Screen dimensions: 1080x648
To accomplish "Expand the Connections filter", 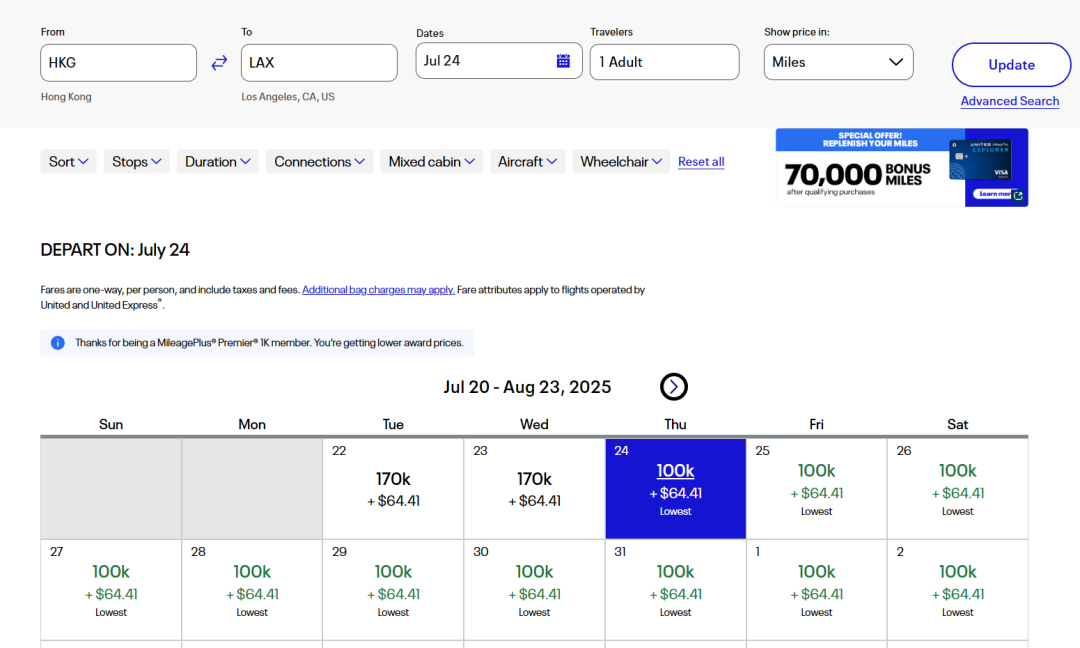I will (319, 162).
